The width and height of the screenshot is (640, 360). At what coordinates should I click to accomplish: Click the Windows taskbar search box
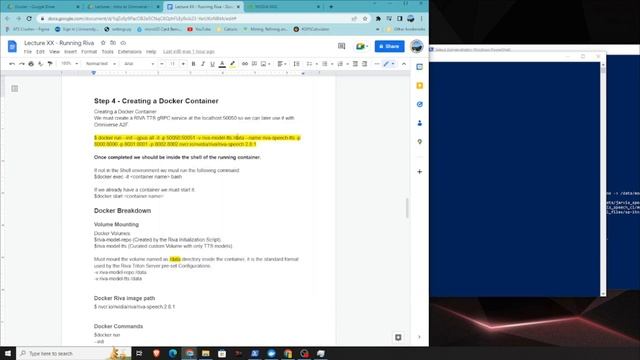tap(73, 353)
